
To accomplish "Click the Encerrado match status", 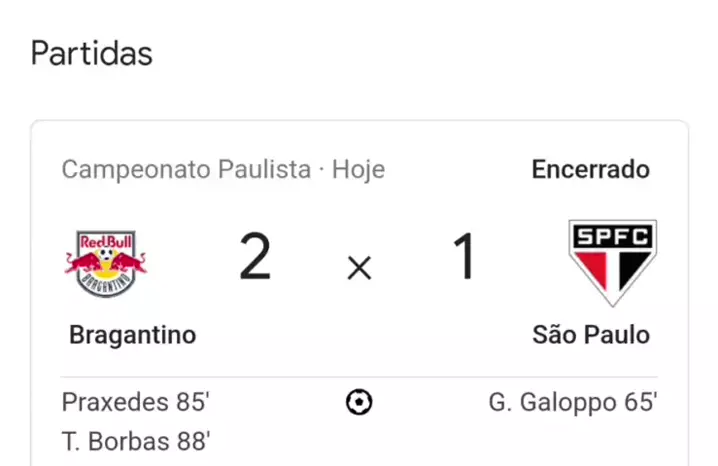I will point(590,169).
